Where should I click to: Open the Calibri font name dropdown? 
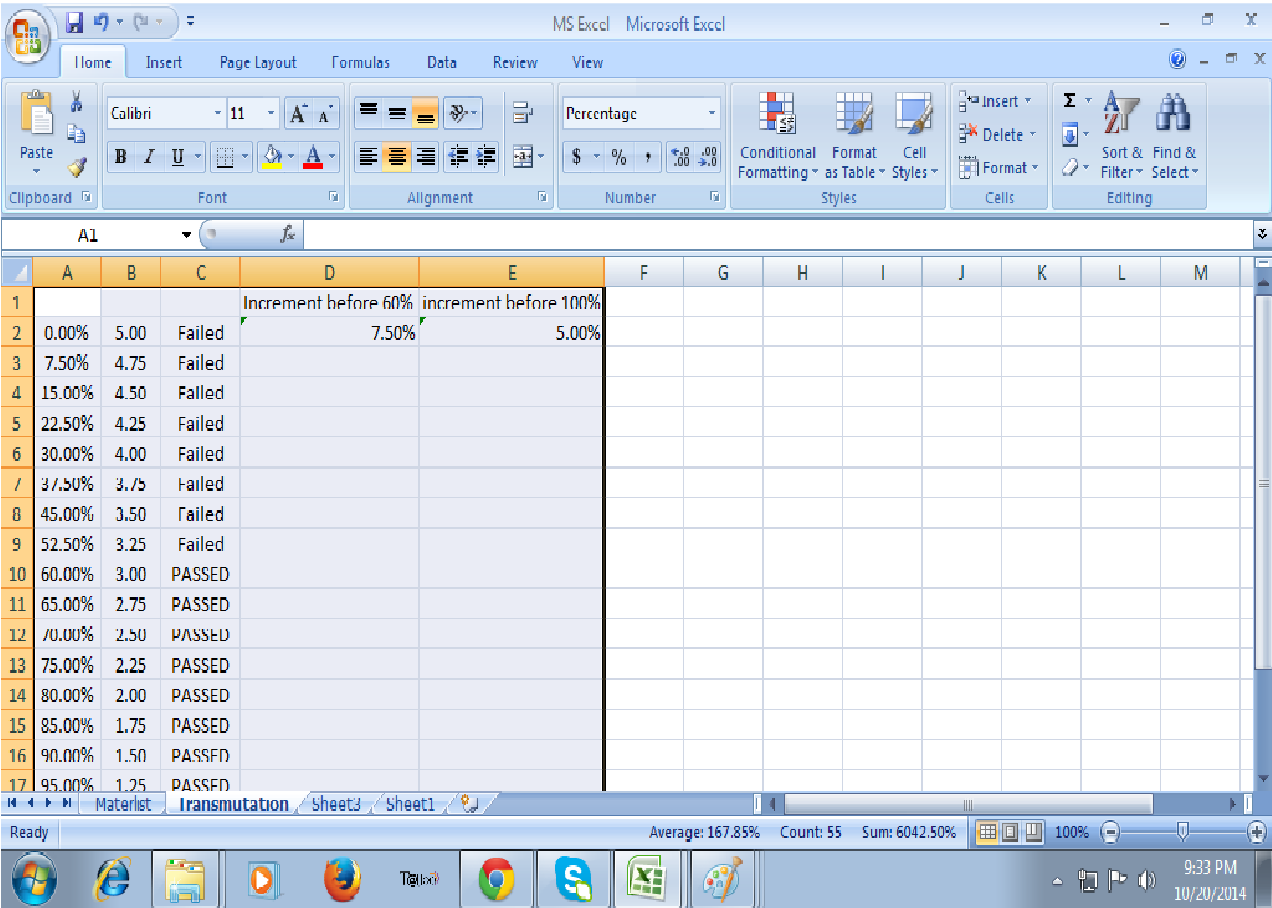[218, 114]
